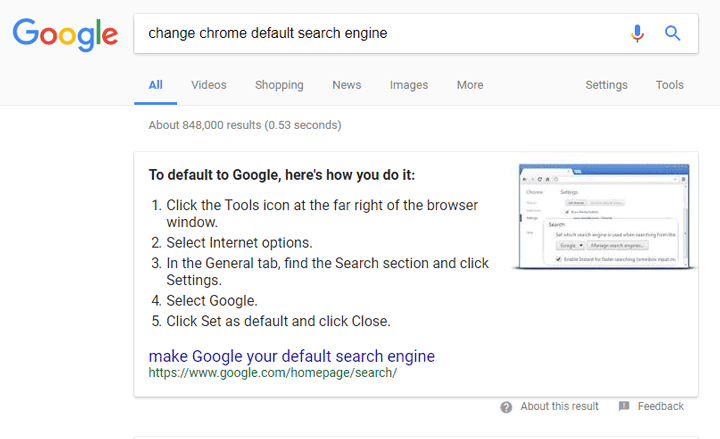Click the Feedback link below snippet
Image resolution: width=720 pixels, height=439 pixels.
pyautogui.click(x=660, y=406)
